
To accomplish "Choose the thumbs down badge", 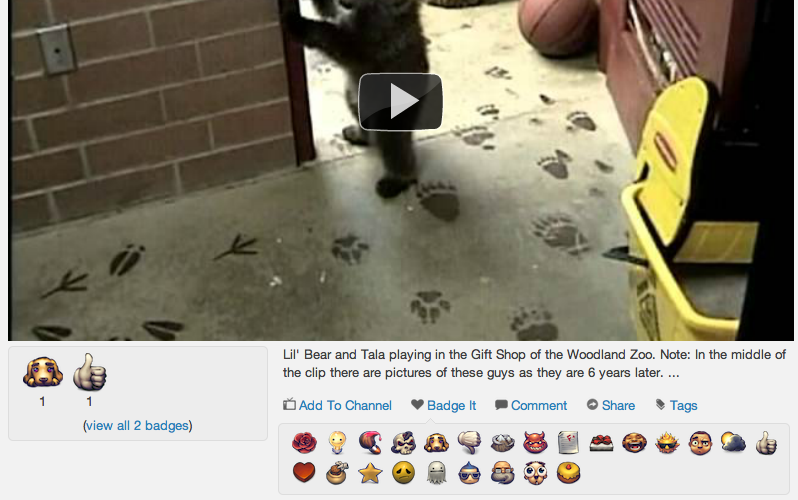I will [x=469, y=442].
